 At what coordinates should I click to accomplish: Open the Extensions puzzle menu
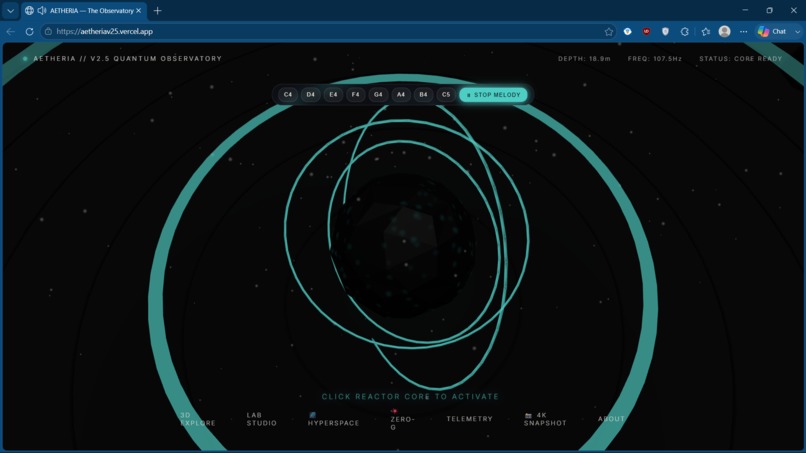click(685, 31)
